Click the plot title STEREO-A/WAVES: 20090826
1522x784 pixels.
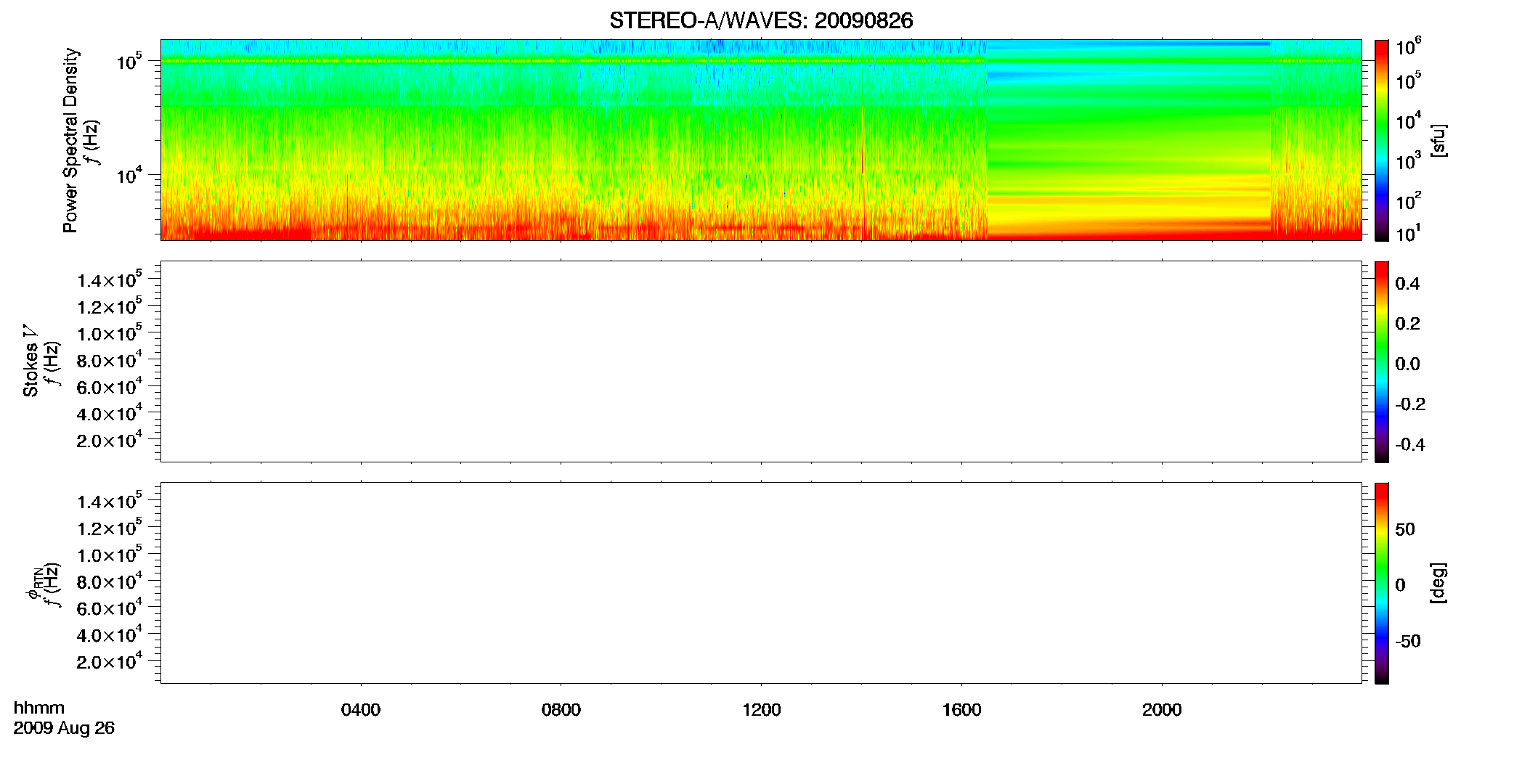click(x=761, y=20)
